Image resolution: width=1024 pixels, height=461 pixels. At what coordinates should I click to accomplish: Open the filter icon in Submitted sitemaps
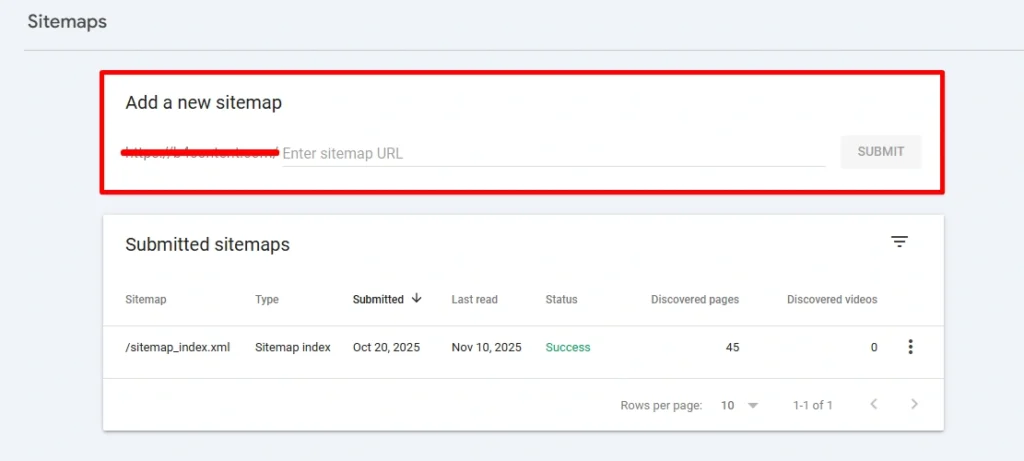tap(899, 242)
